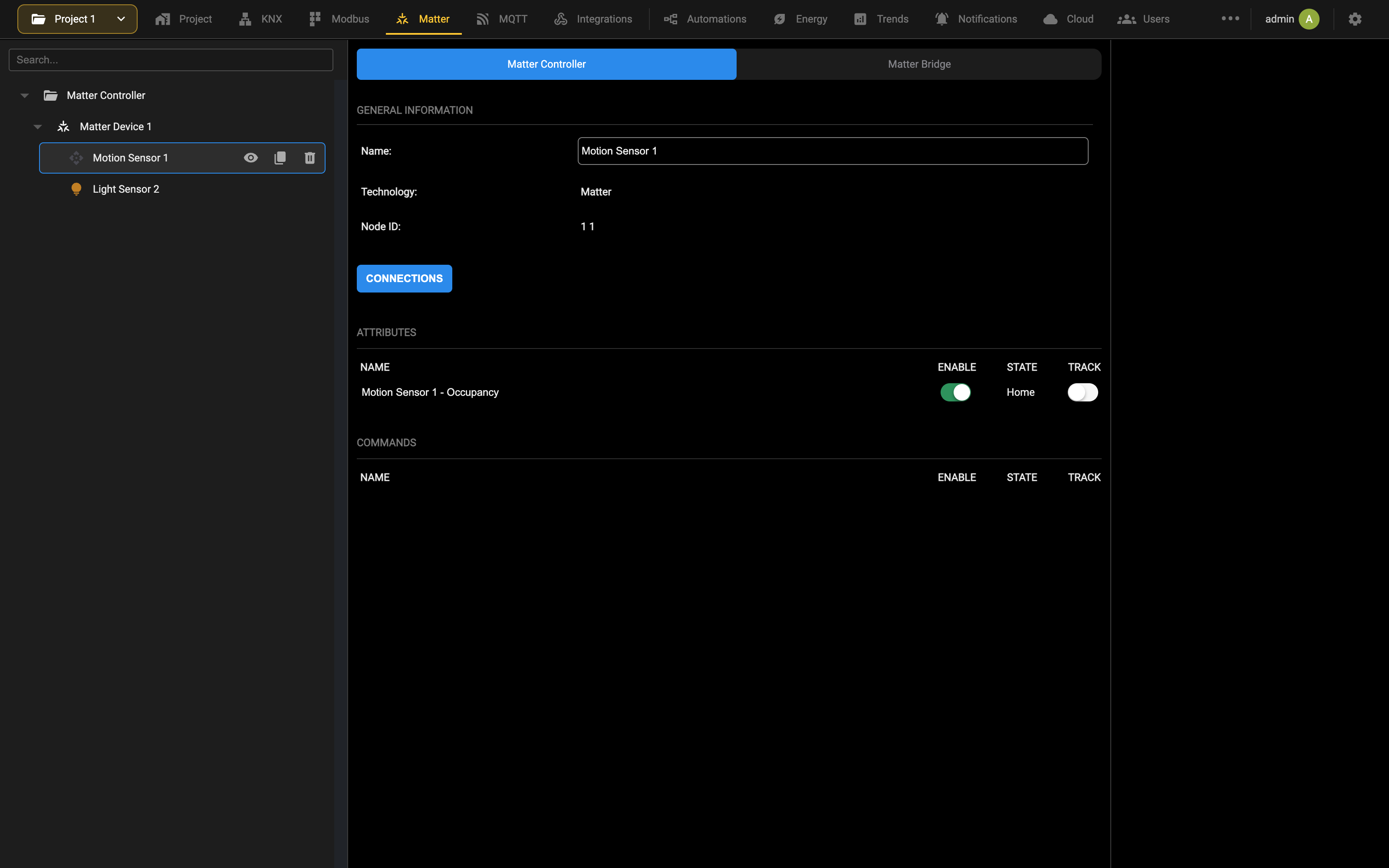Click the Motion Sensor 1 sensor icon
The image size is (1389, 868).
click(x=76, y=158)
